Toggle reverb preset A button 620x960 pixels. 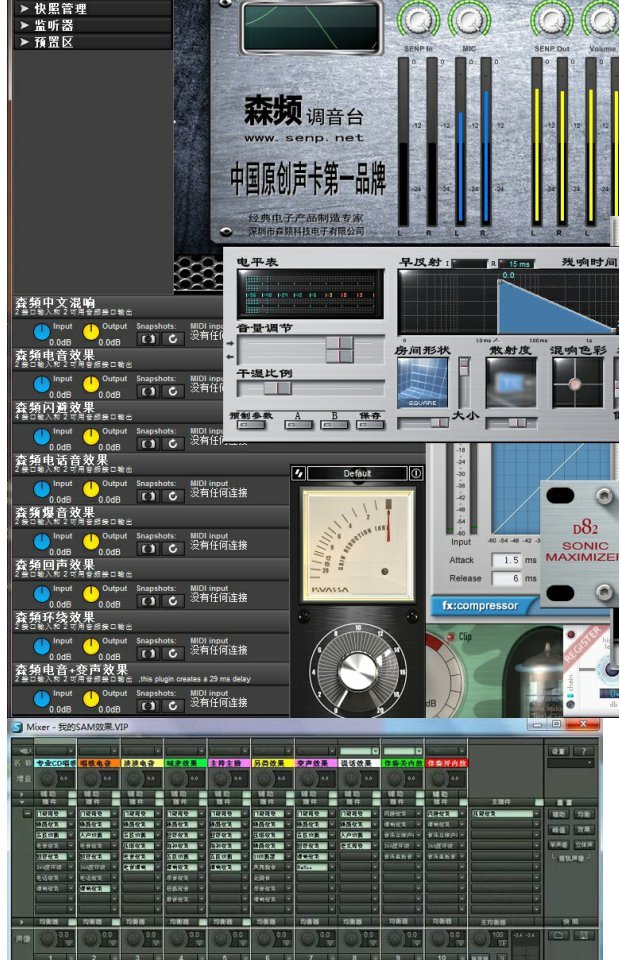(x=298, y=425)
